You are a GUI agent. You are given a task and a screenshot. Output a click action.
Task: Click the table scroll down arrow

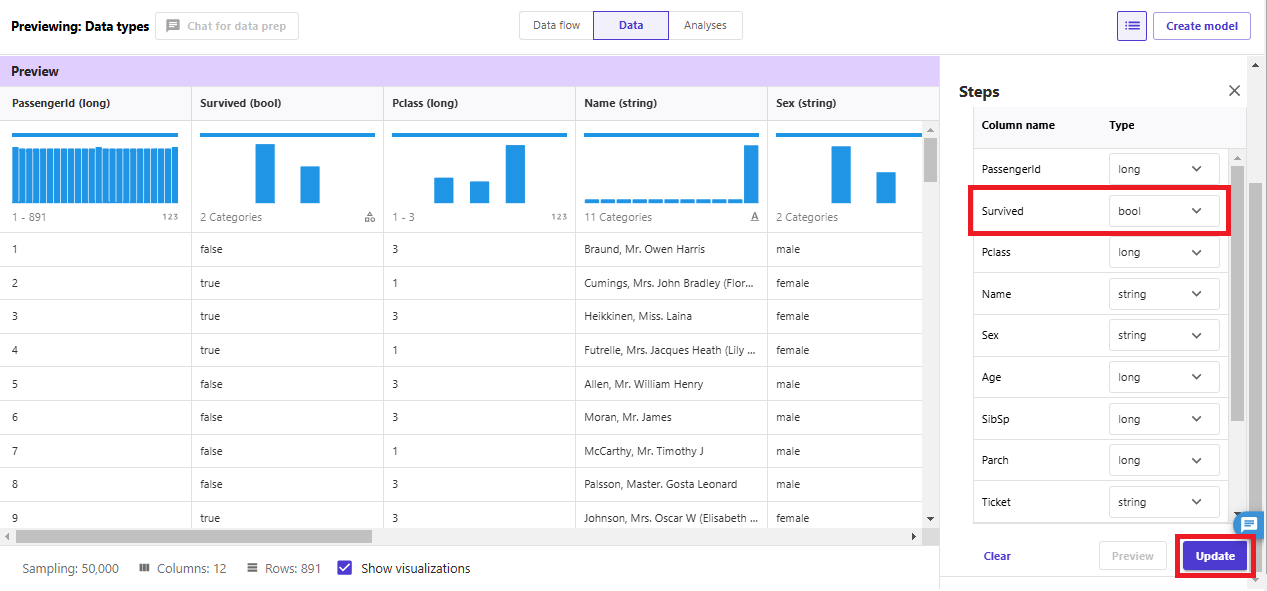[930, 519]
